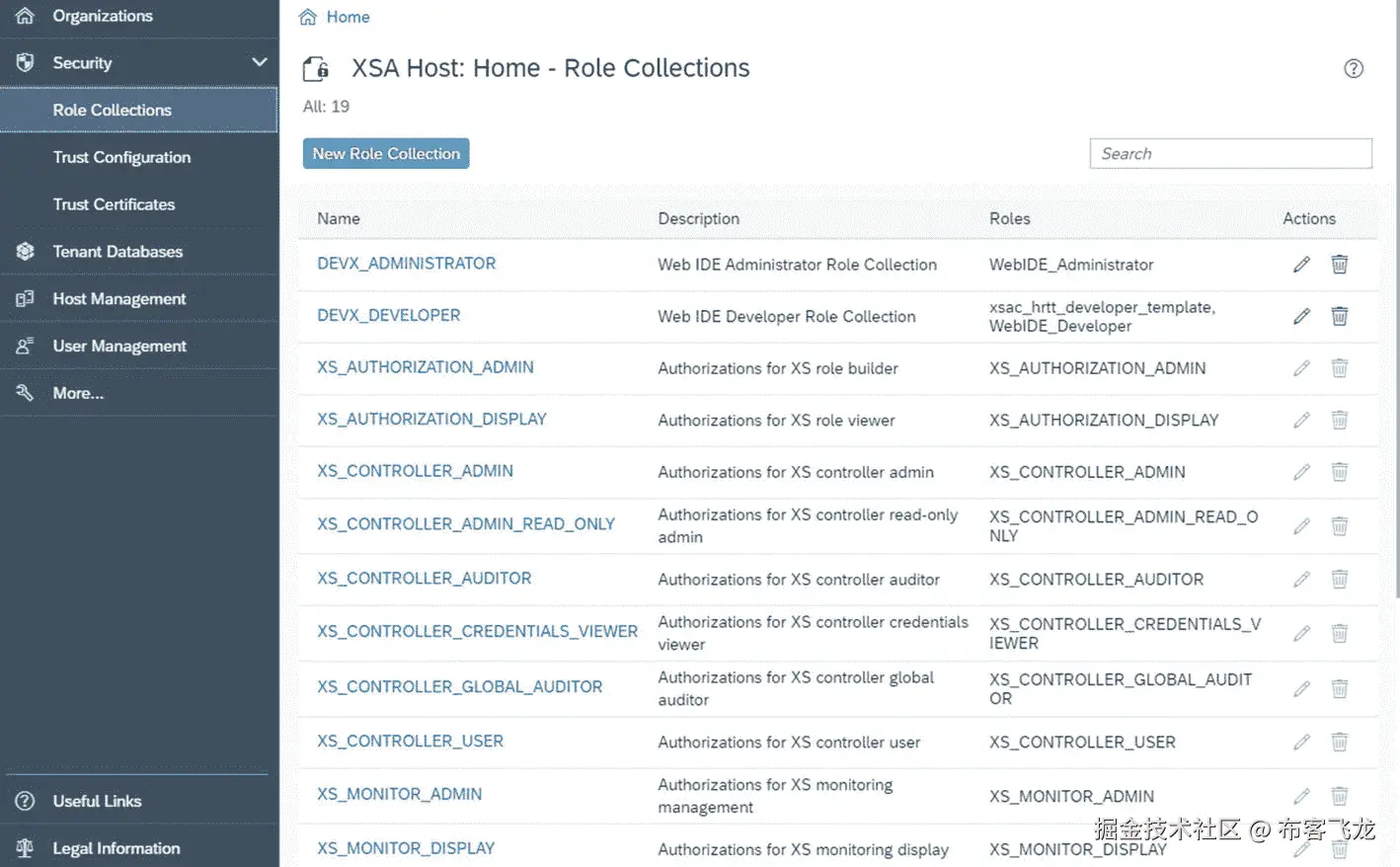Click the Description column header
Image resolution: width=1400 pixels, height=867 pixels.
point(699,218)
